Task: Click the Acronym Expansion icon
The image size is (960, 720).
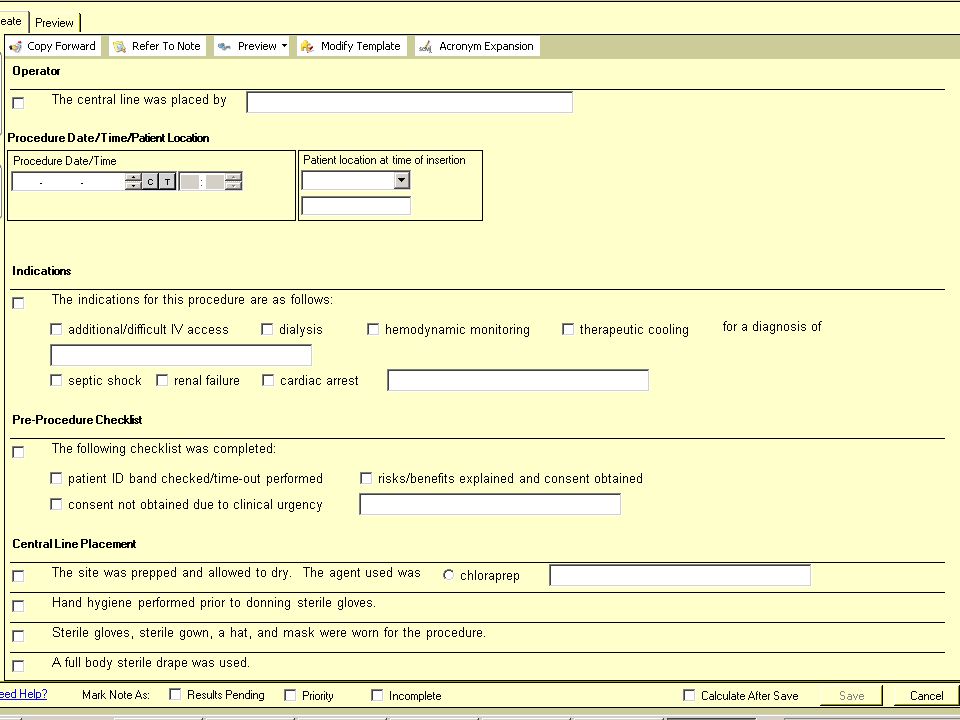Action: 426,47
